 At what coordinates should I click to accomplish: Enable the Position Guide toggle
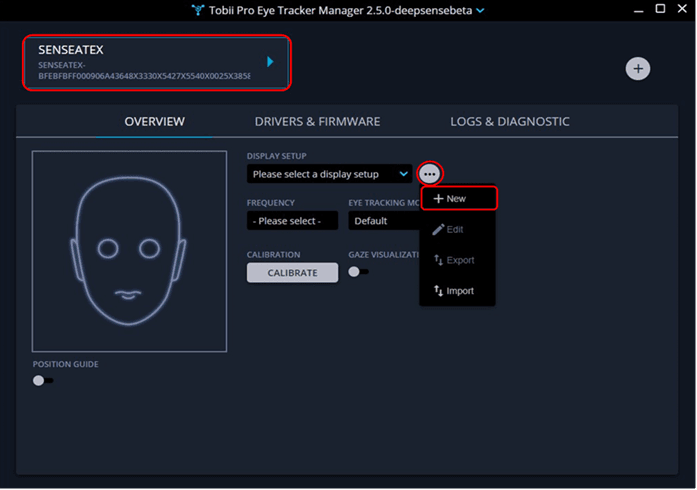[43, 381]
